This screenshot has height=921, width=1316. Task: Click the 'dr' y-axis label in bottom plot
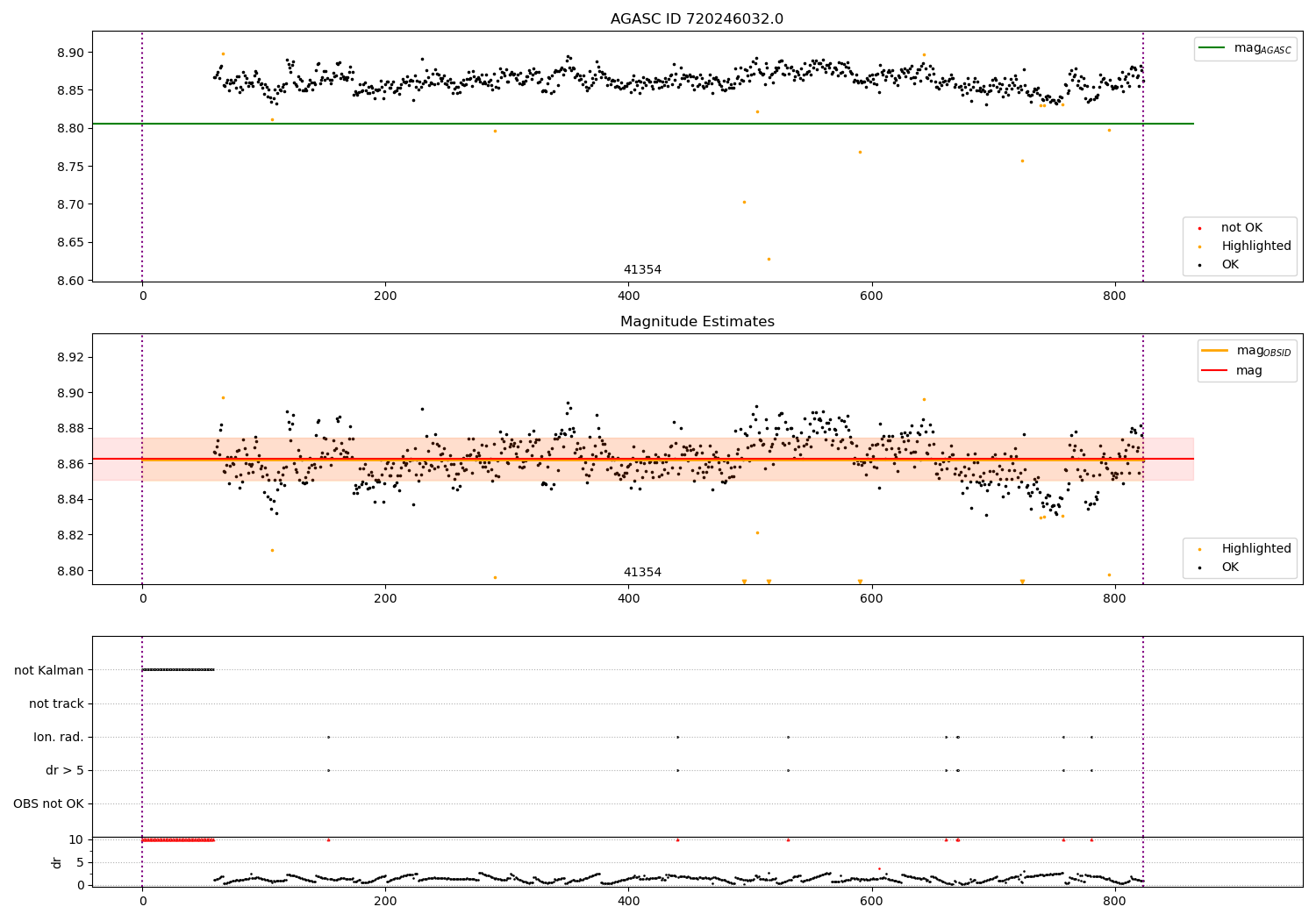pos(57,862)
